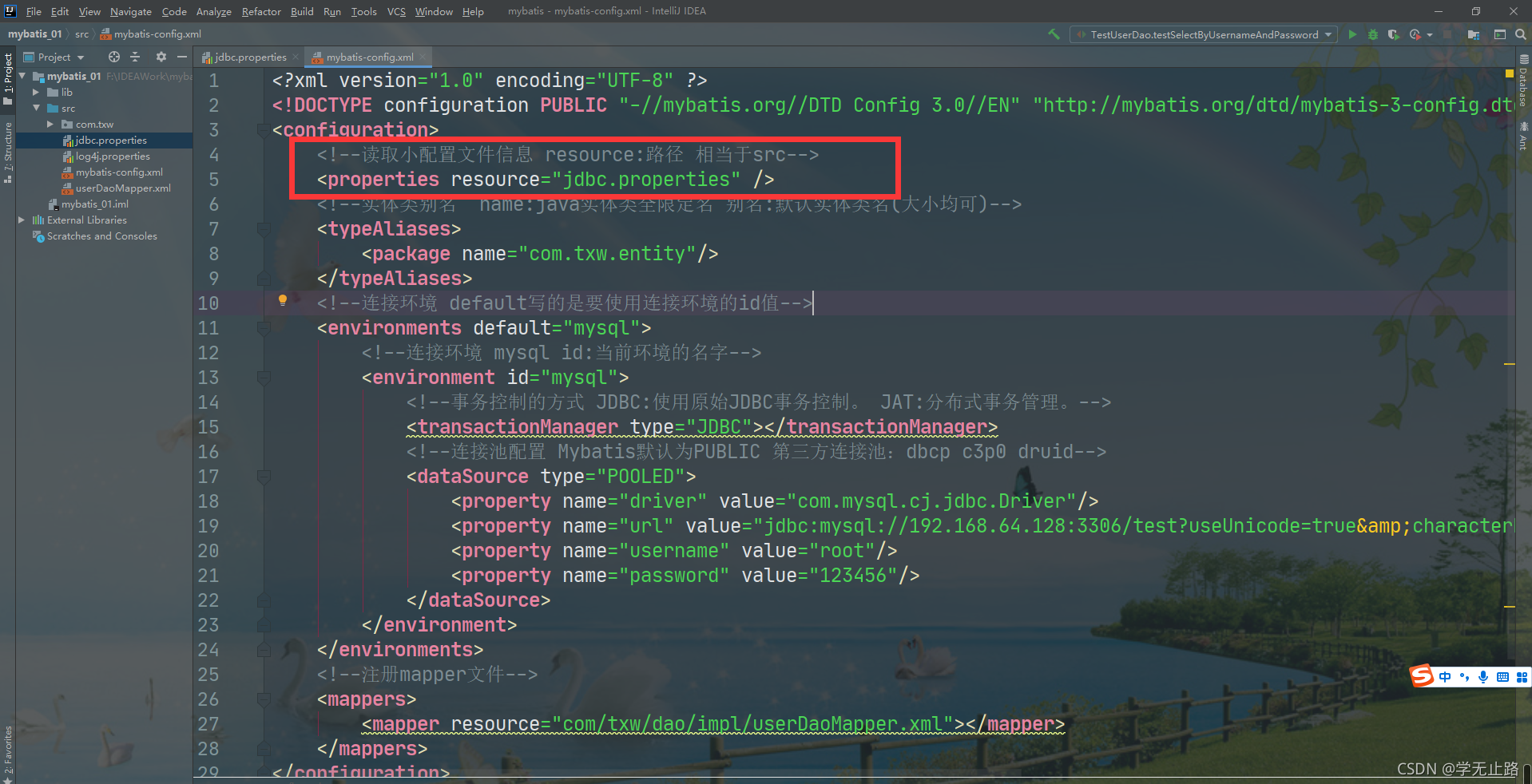The height and width of the screenshot is (784, 1532).
Task: Click line 10 in the editor gutter
Action: [x=208, y=303]
